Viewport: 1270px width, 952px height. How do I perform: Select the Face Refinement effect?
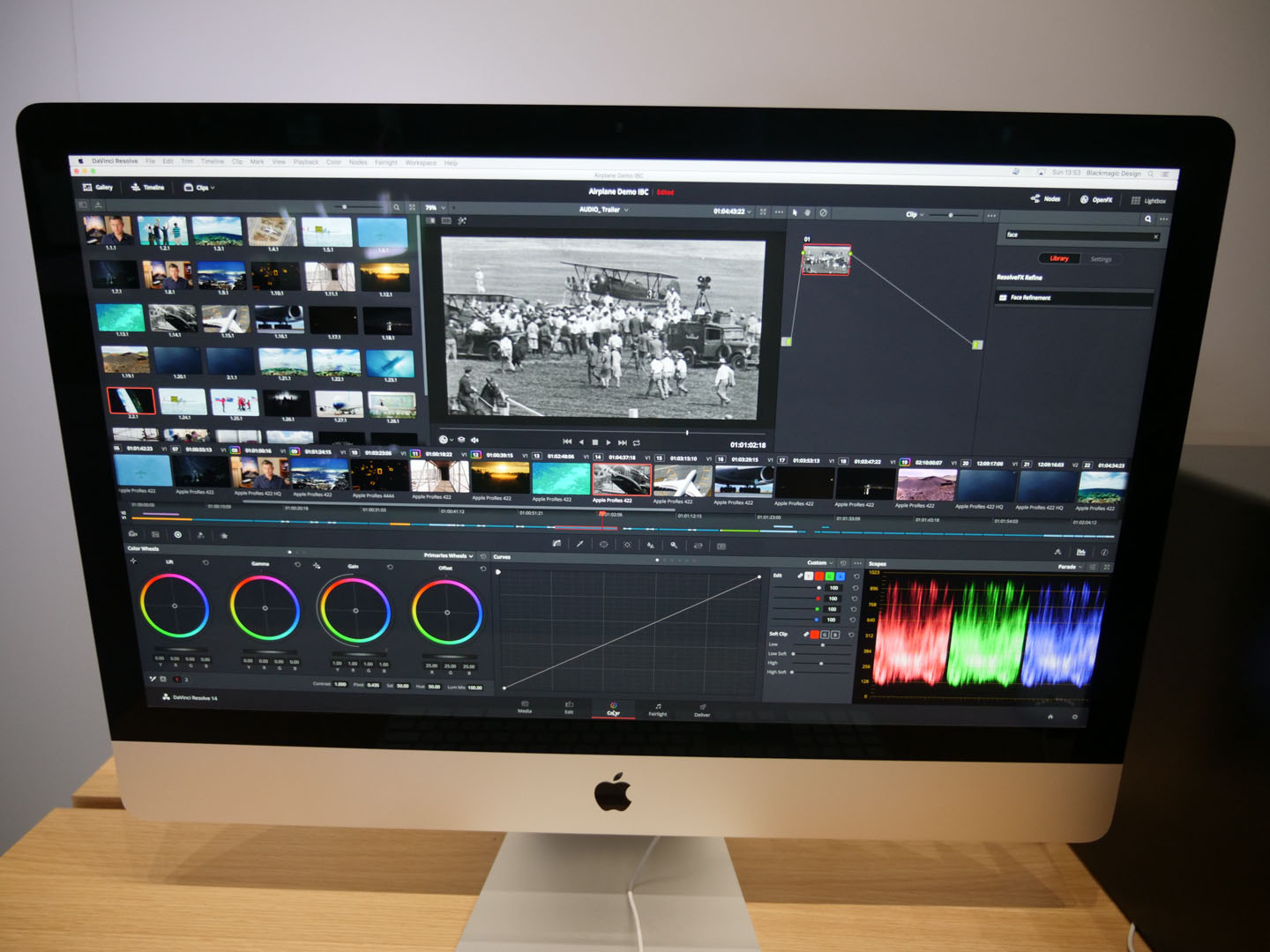pos(1030,298)
